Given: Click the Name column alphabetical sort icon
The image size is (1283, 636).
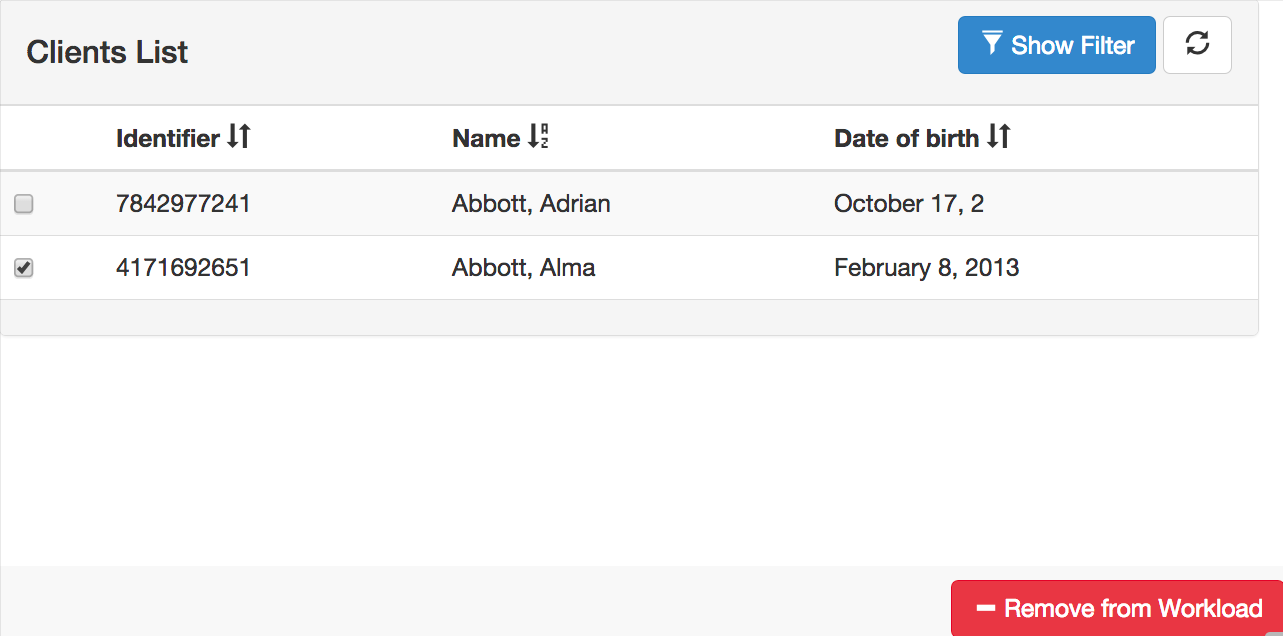Looking at the screenshot, I should (x=538, y=137).
